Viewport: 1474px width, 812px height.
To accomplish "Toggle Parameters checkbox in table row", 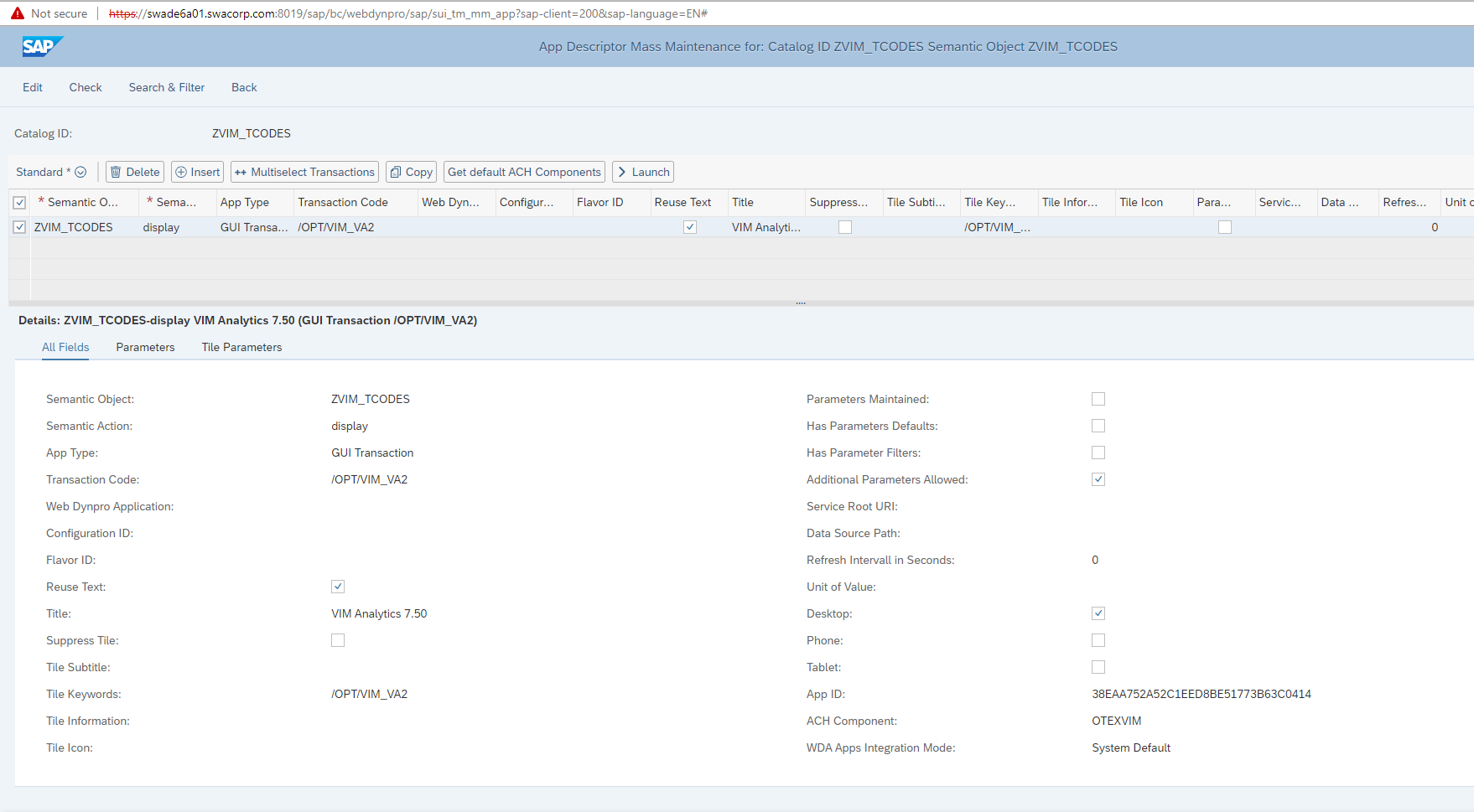I will [x=1225, y=227].
